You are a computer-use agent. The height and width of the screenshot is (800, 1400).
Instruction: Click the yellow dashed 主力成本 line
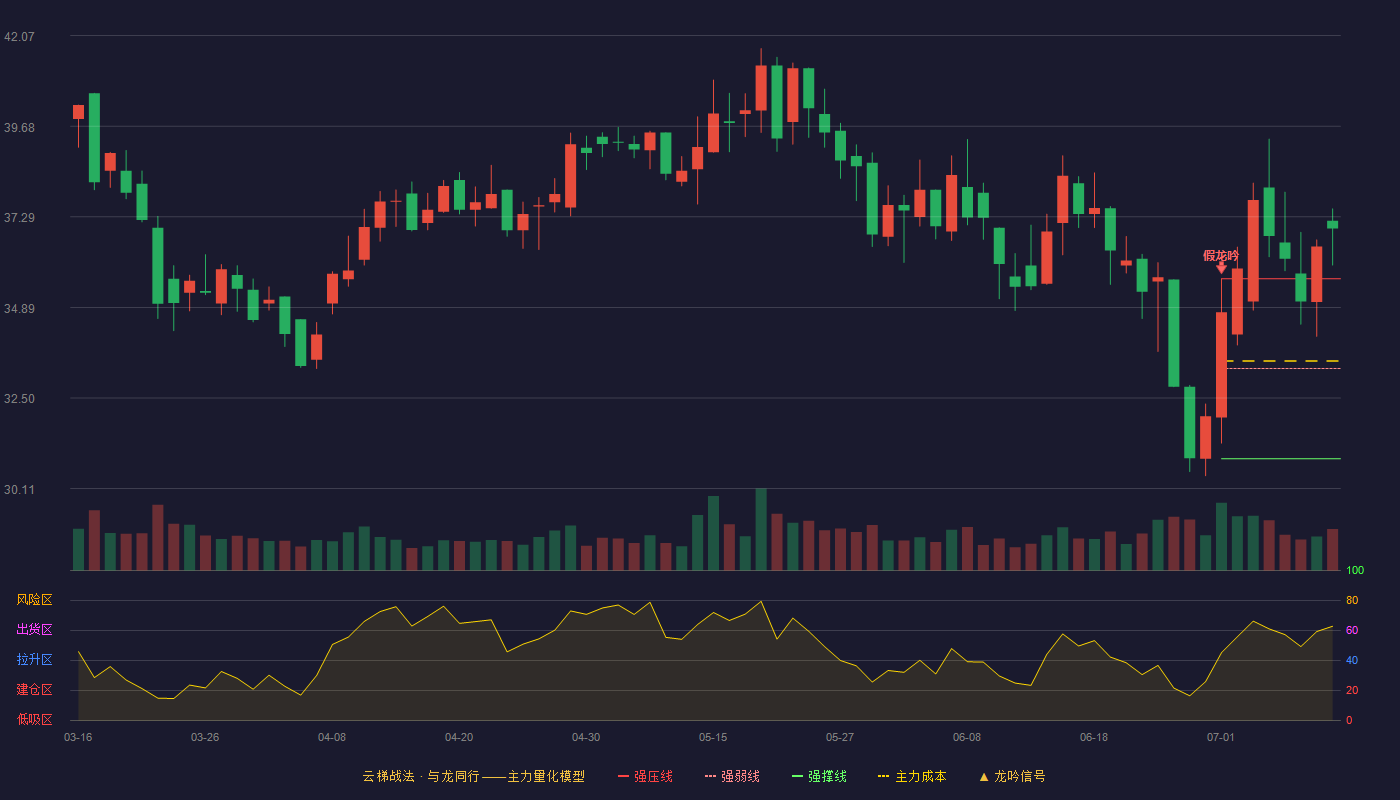1281,361
